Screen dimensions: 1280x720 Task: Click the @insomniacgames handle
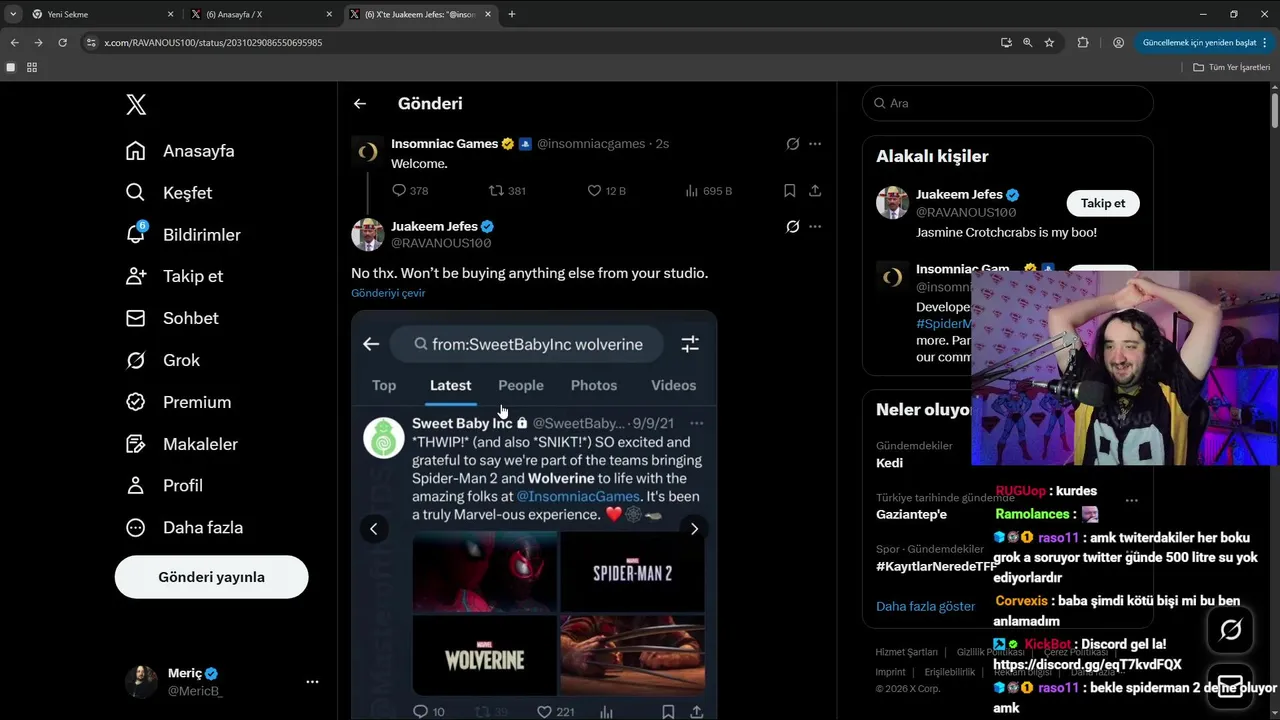(591, 144)
